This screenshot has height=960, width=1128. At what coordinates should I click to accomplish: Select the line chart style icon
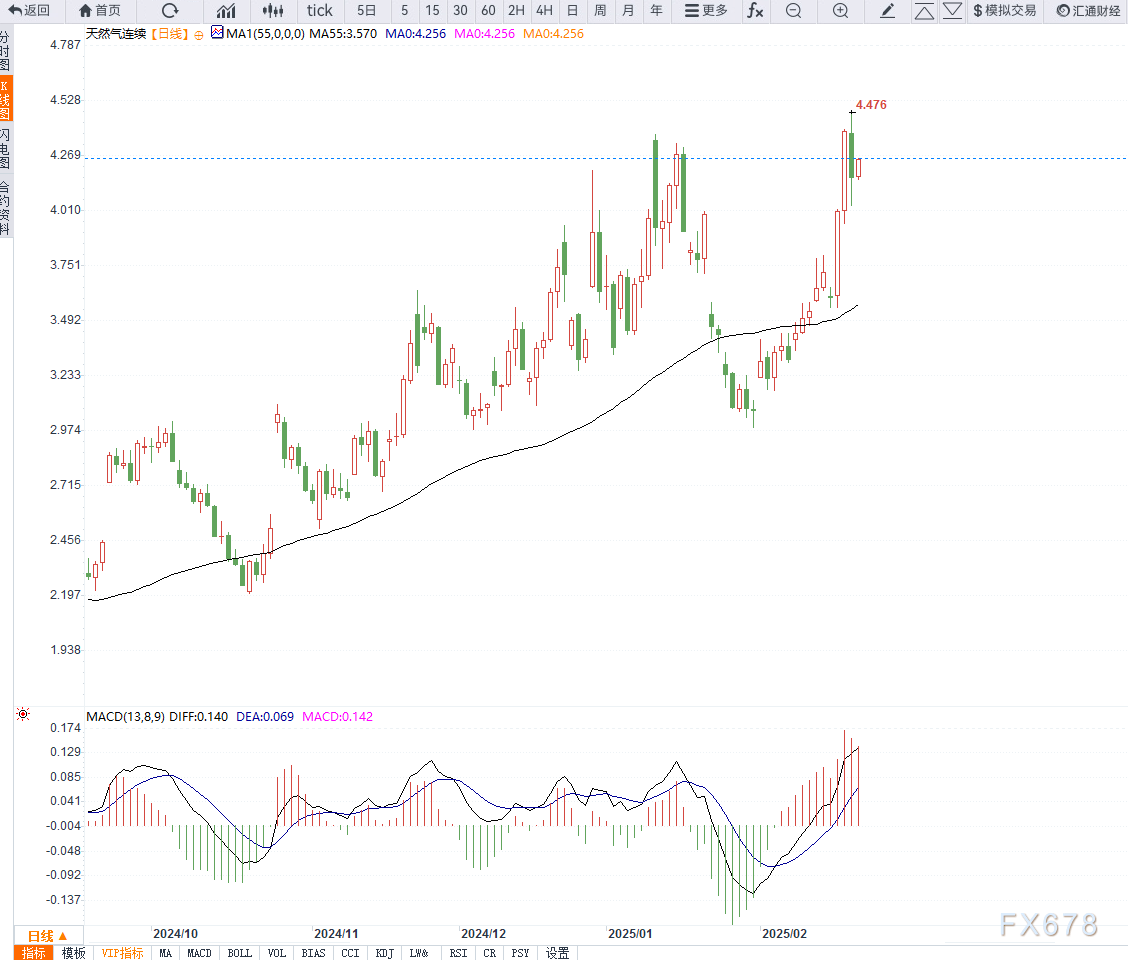click(226, 11)
